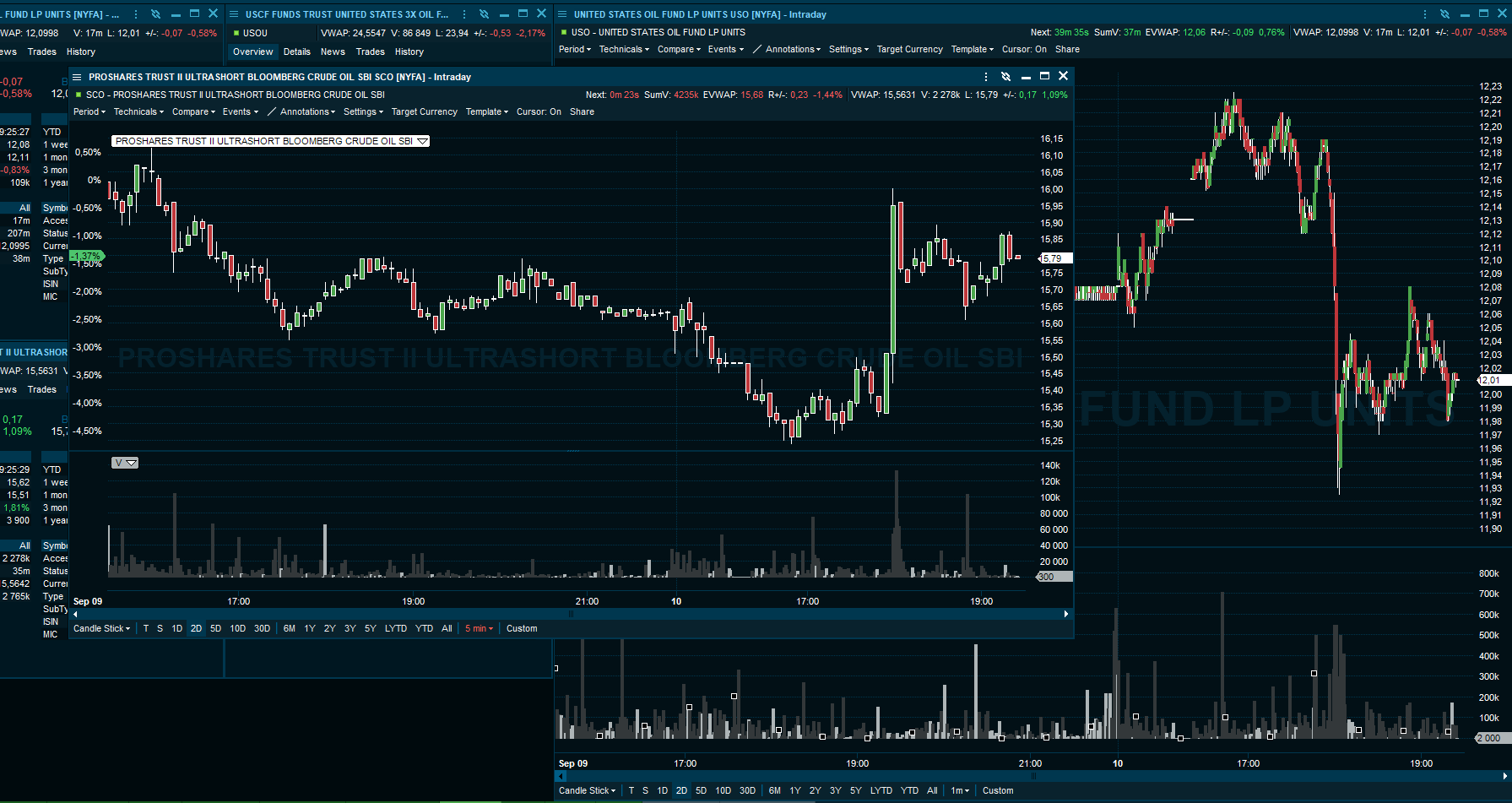
Task: Click Custom range button in USO chart
Action: click(998, 790)
